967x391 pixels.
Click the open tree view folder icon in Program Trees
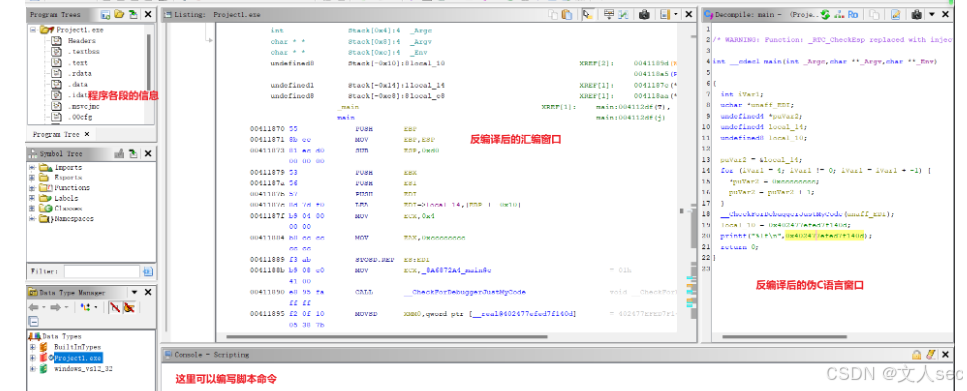[x=119, y=14]
